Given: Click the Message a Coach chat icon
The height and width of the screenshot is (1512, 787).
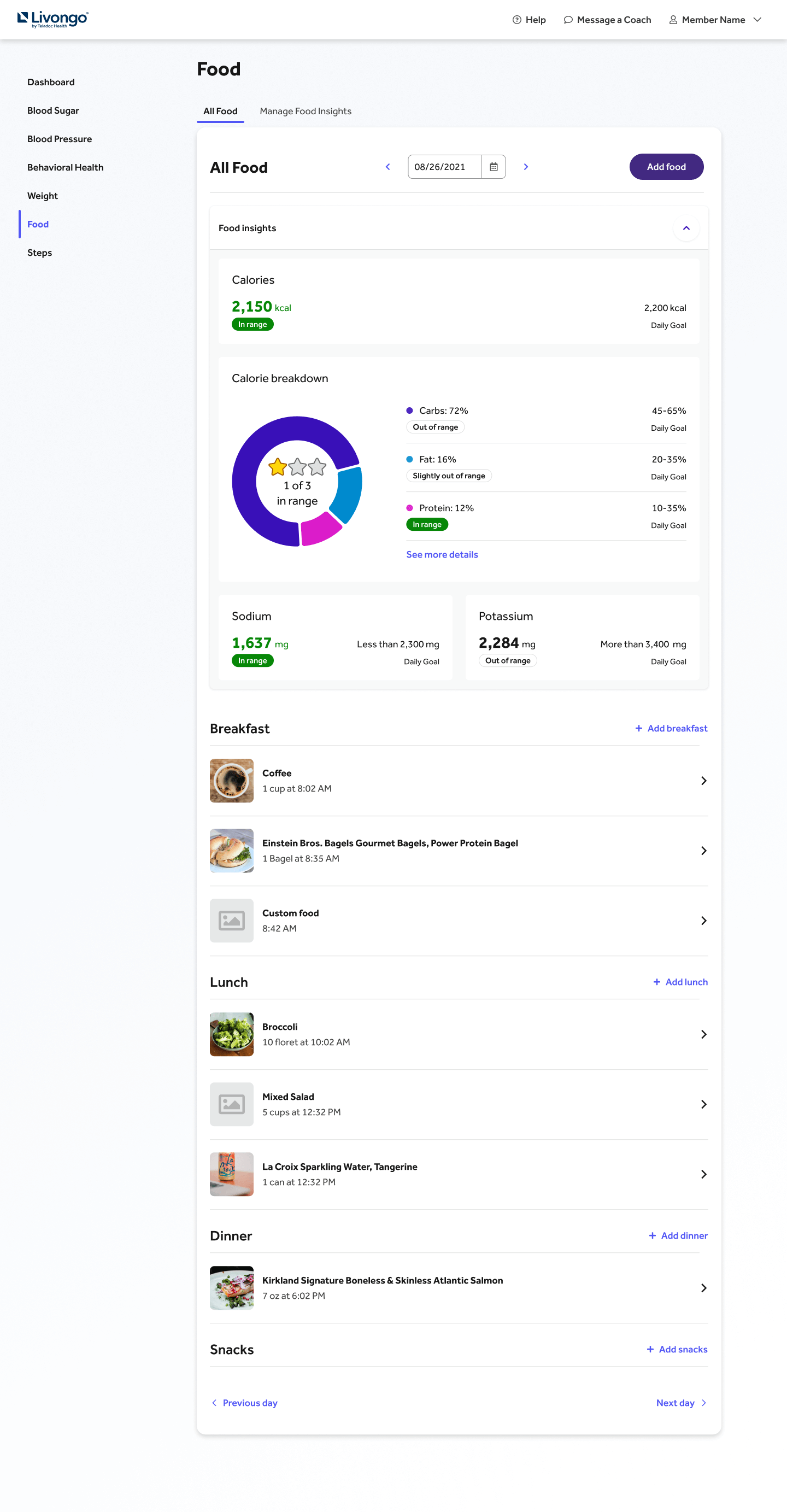Looking at the screenshot, I should pyautogui.click(x=567, y=20).
